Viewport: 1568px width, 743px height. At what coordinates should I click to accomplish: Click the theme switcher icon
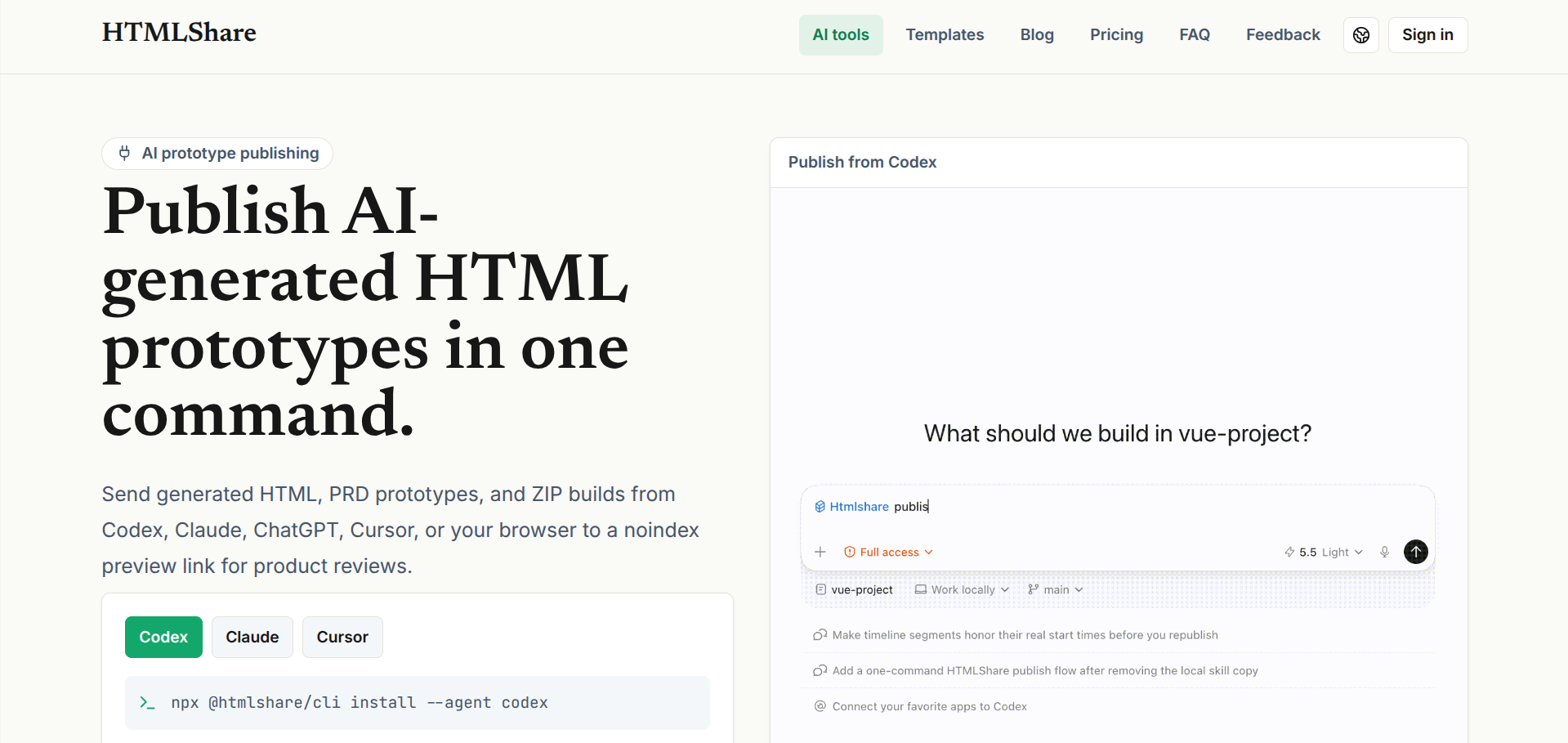click(1361, 35)
